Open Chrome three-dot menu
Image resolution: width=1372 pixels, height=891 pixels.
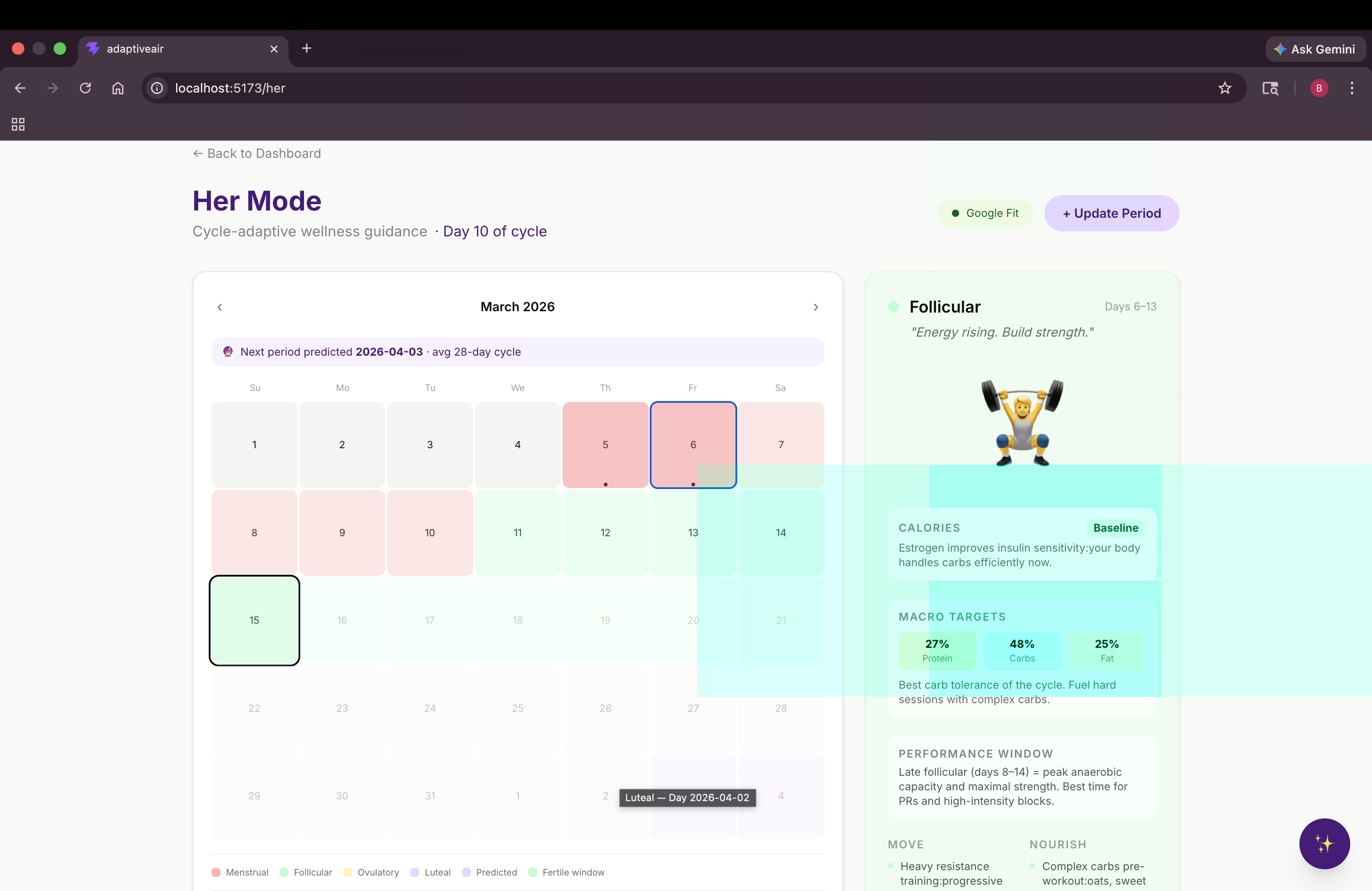1351,88
